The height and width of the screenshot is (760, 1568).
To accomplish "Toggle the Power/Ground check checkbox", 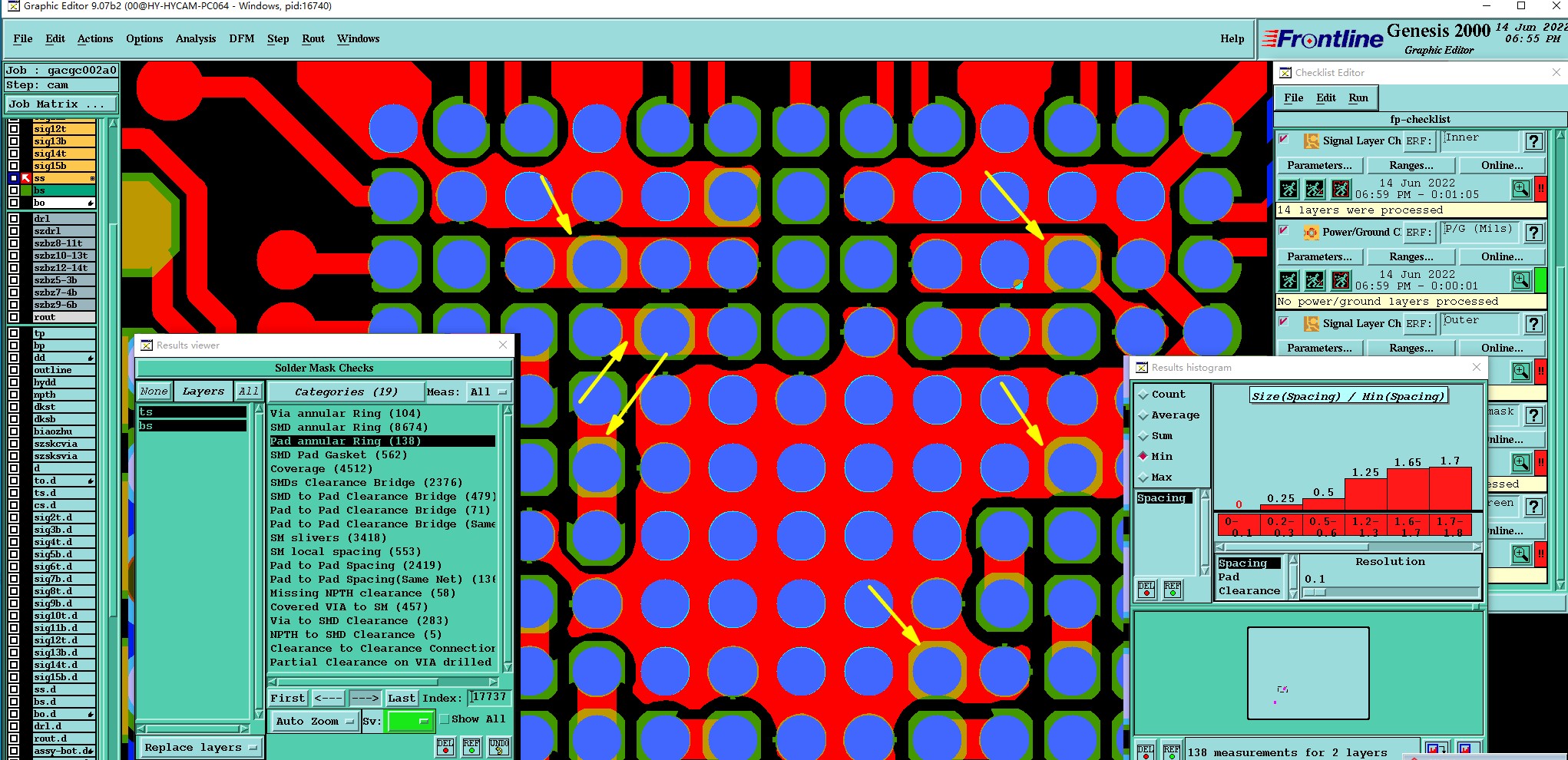I will pyautogui.click(x=1284, y=230).
